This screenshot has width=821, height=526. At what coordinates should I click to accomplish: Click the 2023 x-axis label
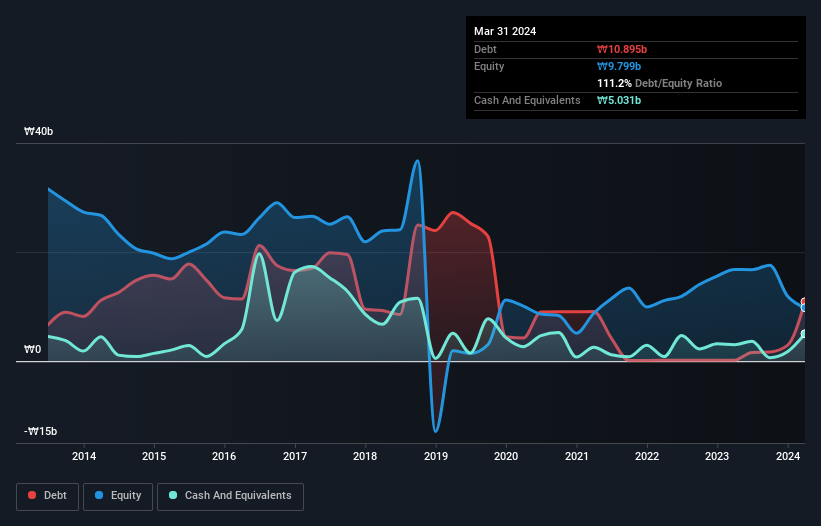tap(717, 456)
